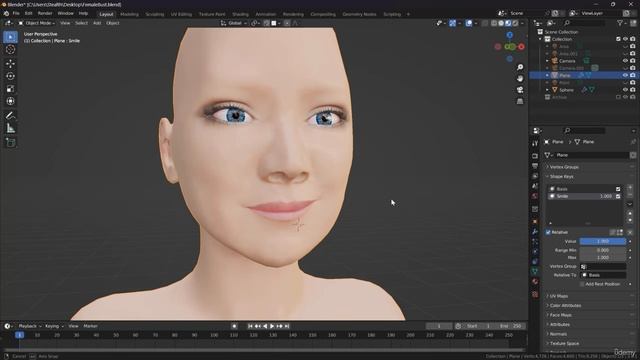Jump to the timeline end frame
640x360 pixels.
coord(287,326)
